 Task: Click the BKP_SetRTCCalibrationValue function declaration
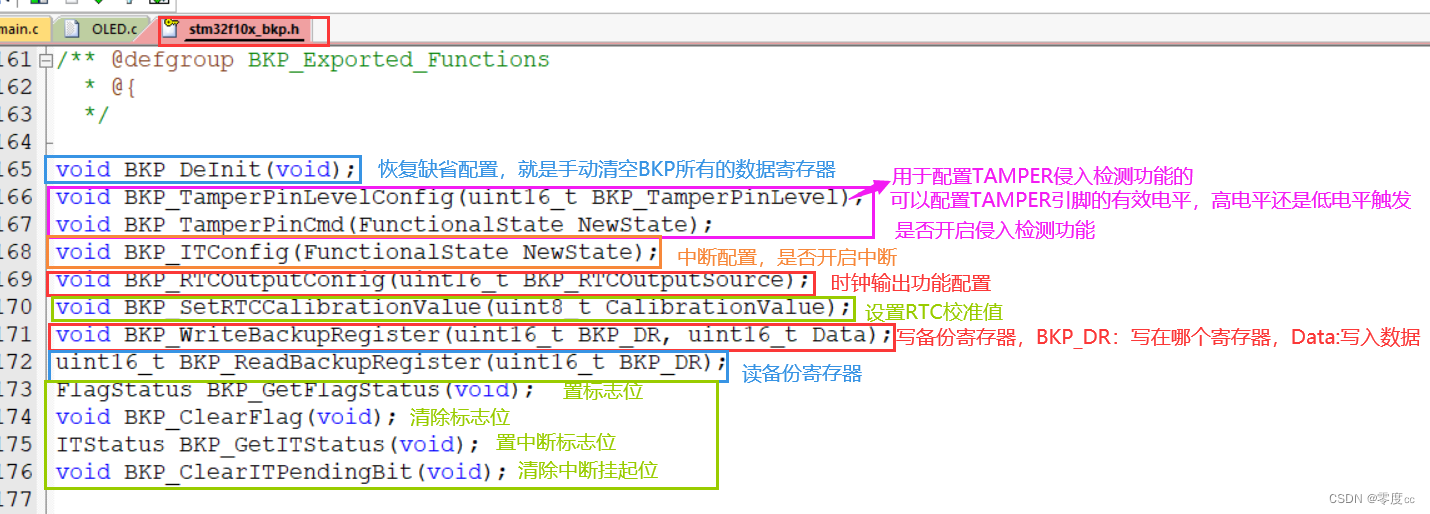click(x=454, y=306)
